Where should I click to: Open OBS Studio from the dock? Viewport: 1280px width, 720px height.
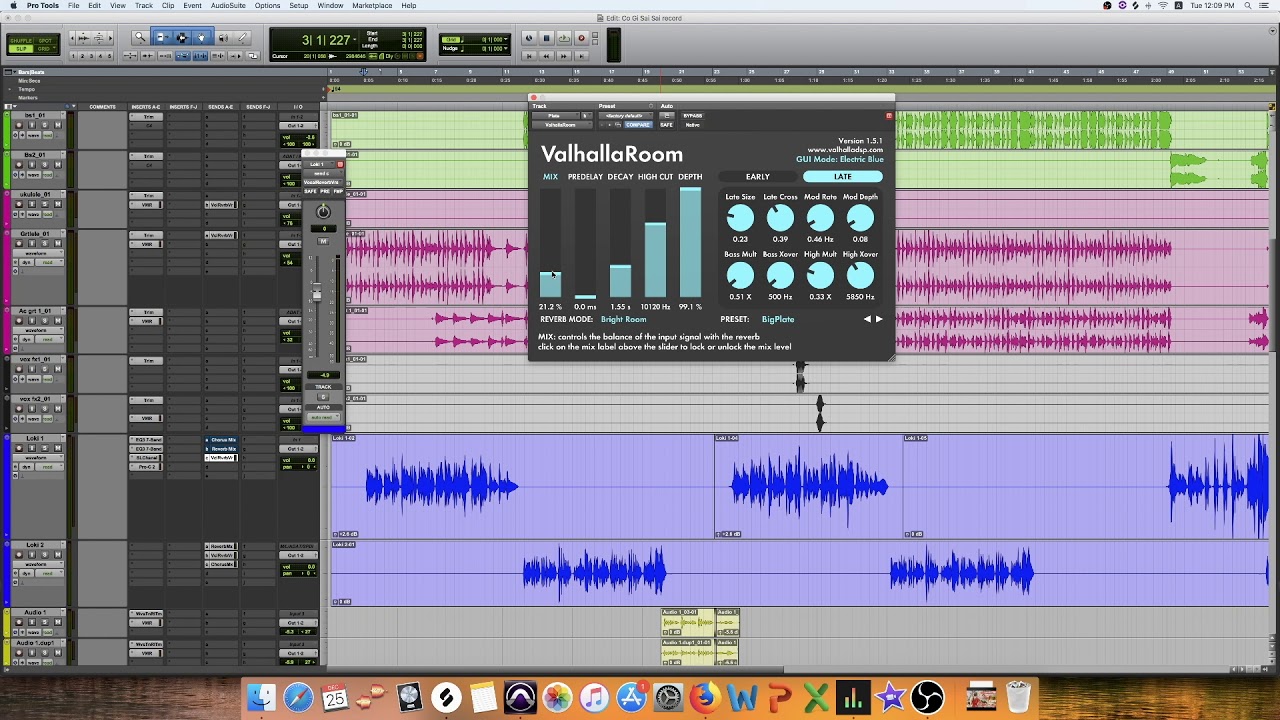pyautogui.click(x=927, y=697)
